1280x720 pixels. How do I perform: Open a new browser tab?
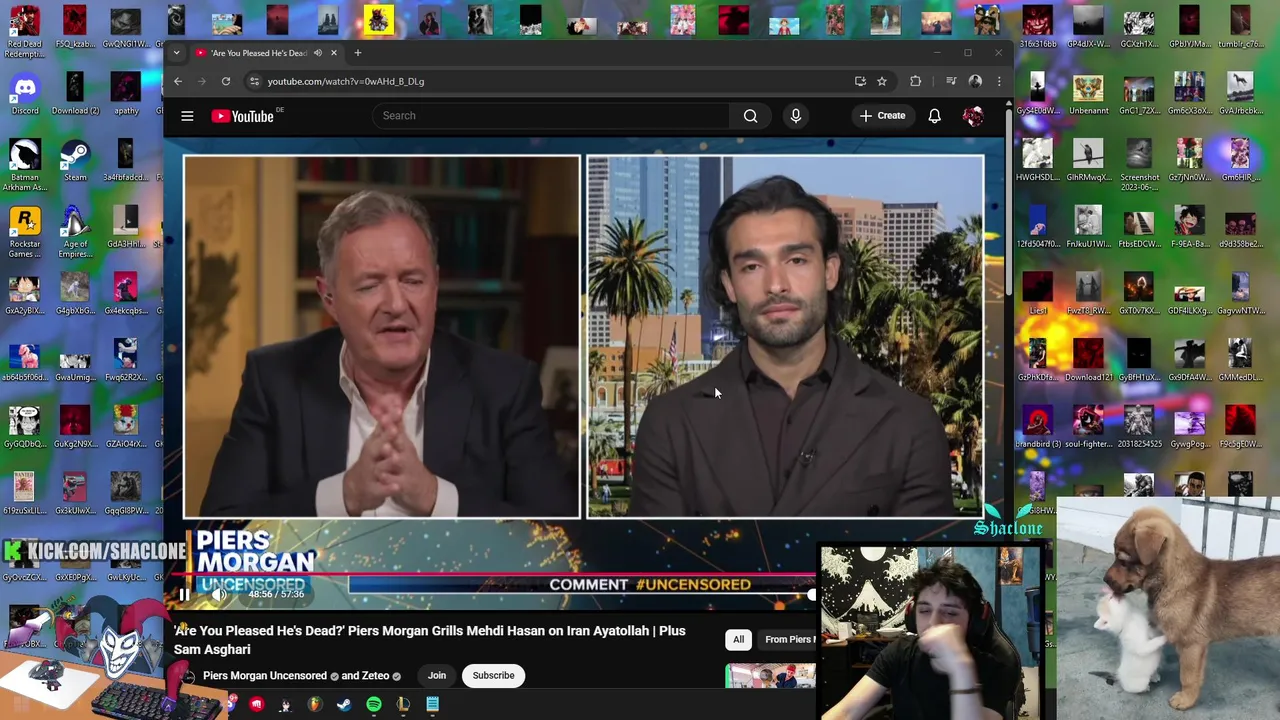[x=357, y=53]
